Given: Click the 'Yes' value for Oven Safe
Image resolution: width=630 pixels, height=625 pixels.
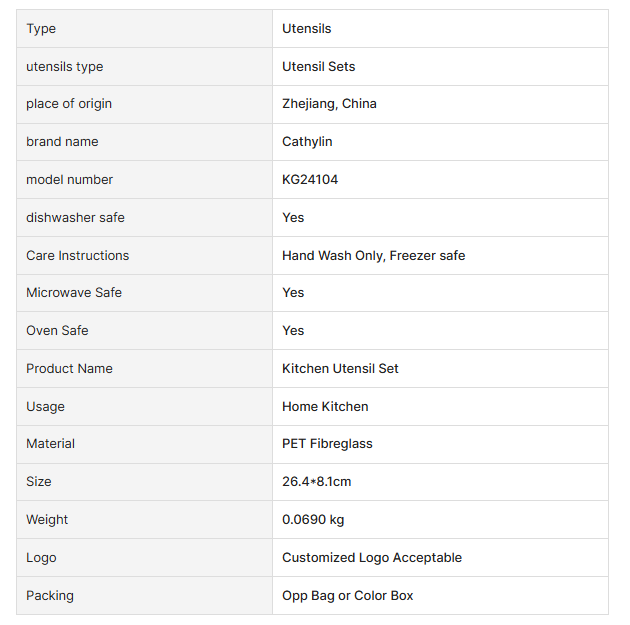Looking at the screenshot, I should (293, 331).
